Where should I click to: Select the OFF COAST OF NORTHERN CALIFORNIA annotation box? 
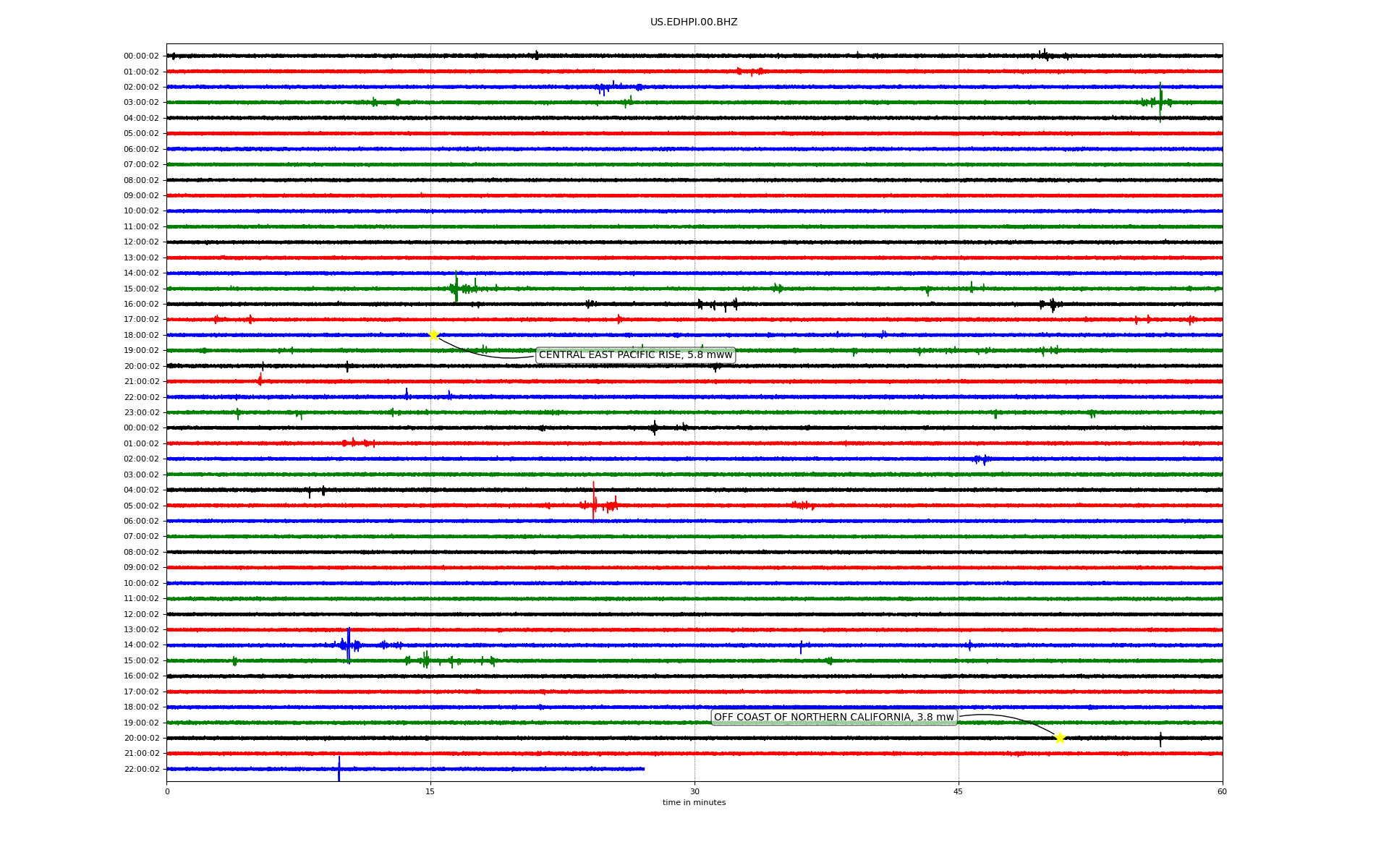[x=834, y=718]
